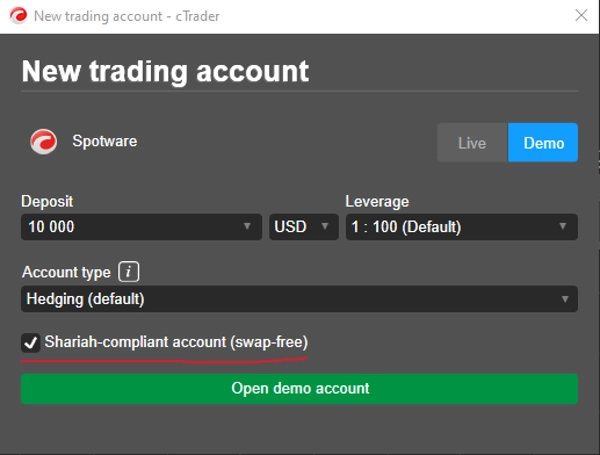Click the Deposit field label

(x=47, y=202)
